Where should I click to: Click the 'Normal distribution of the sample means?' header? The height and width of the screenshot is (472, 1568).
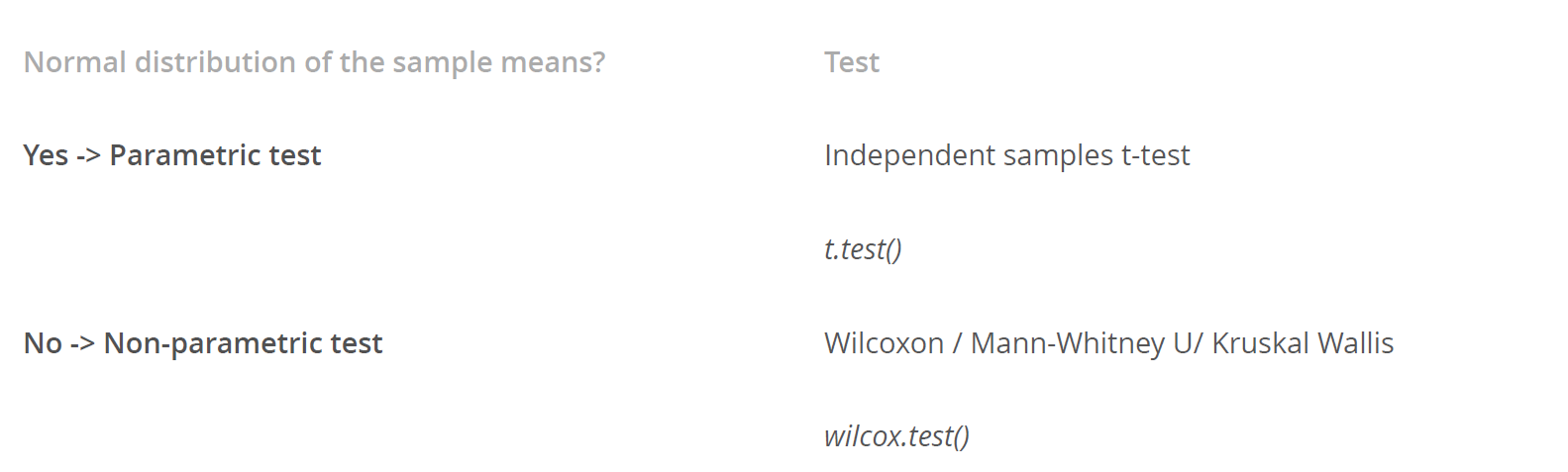[x=314, y=62]
